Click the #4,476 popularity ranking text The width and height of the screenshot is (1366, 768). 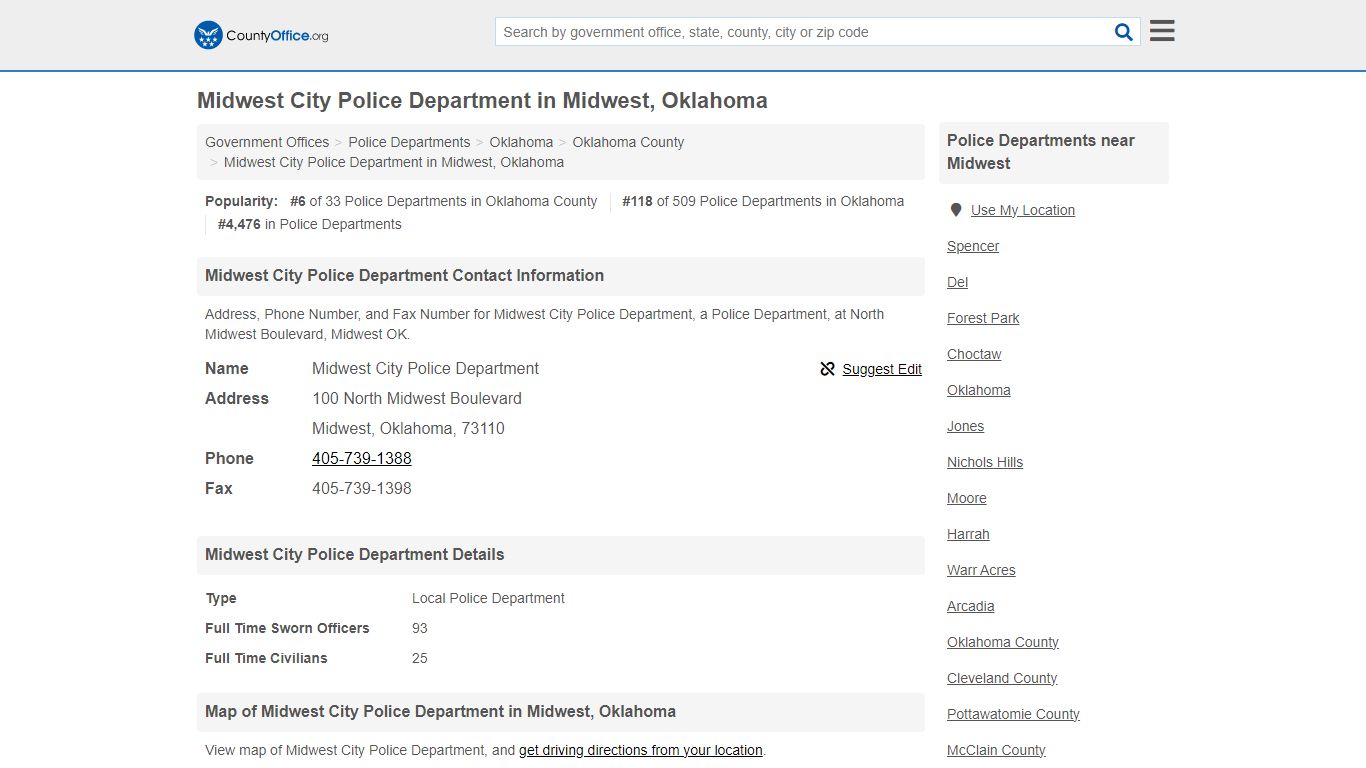click(x=309, y=224)
